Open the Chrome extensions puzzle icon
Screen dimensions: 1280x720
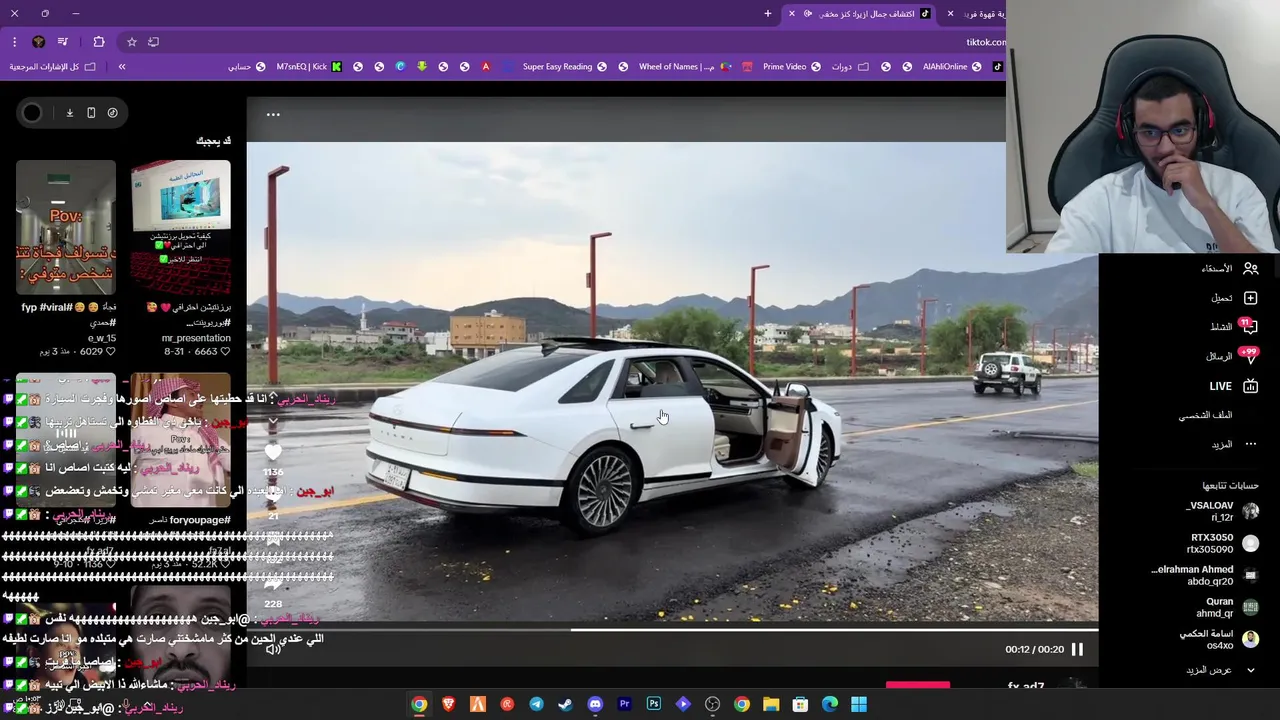coord(98,42)
